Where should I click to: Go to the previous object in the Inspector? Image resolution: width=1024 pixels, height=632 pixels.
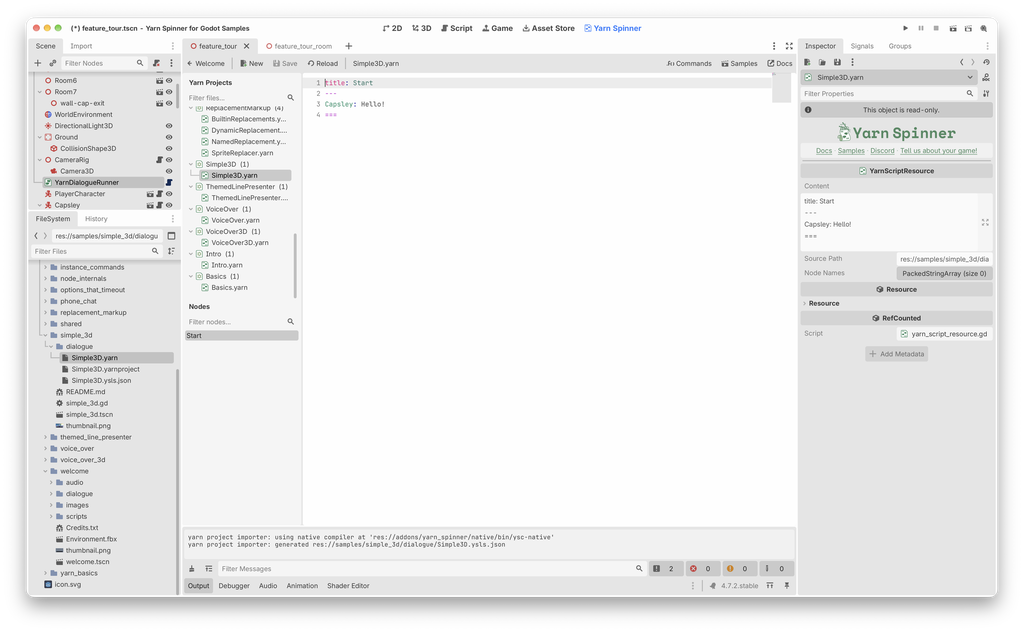point(961,62)
